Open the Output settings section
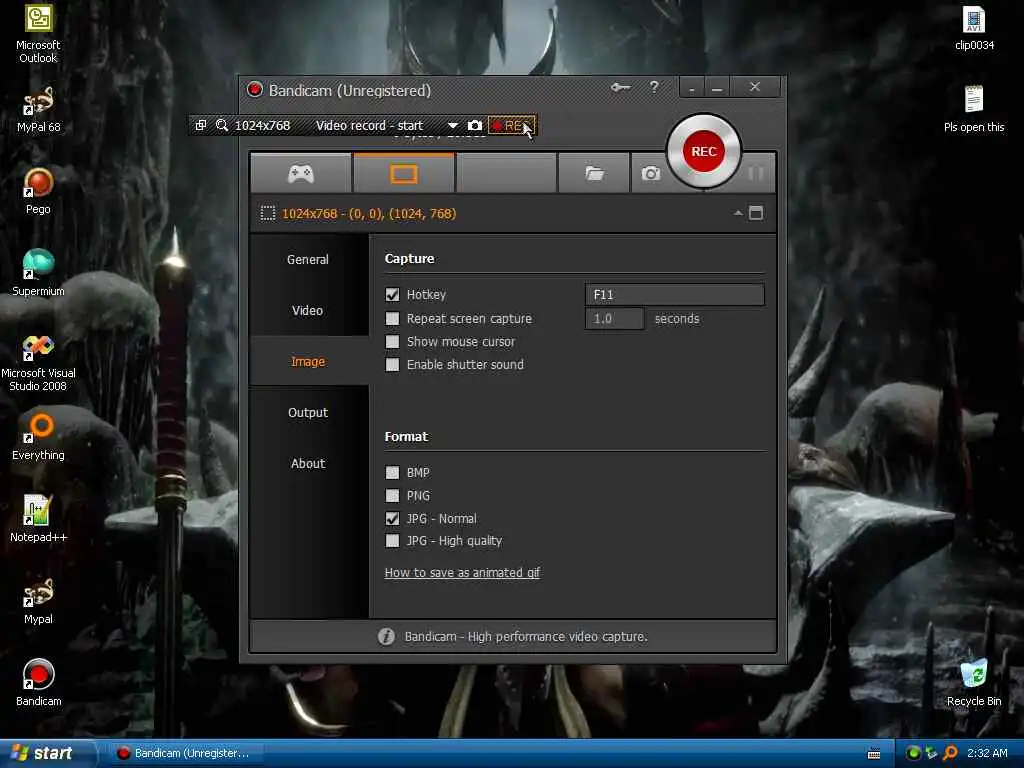Screen dimensions: 1024x768 coord(308,412)
